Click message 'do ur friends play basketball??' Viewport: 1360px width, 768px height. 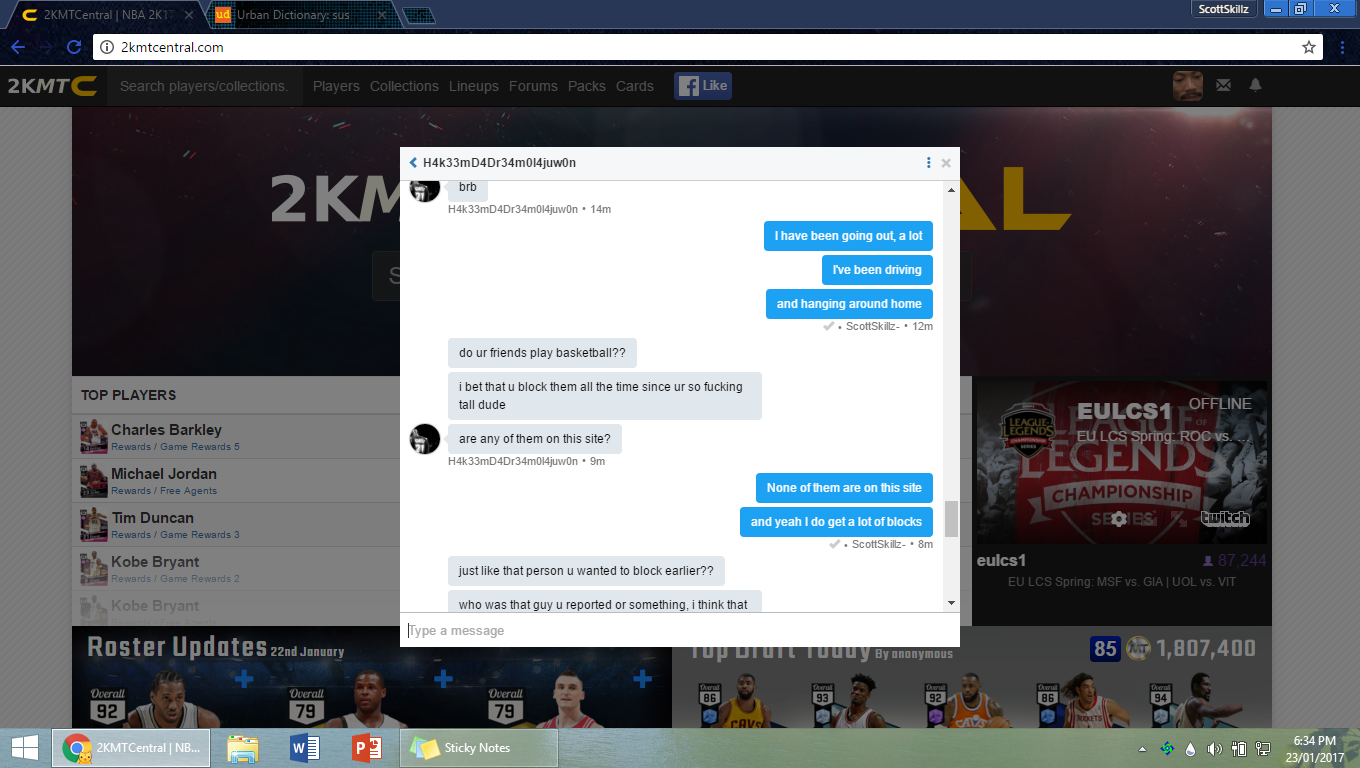[542, 353]
